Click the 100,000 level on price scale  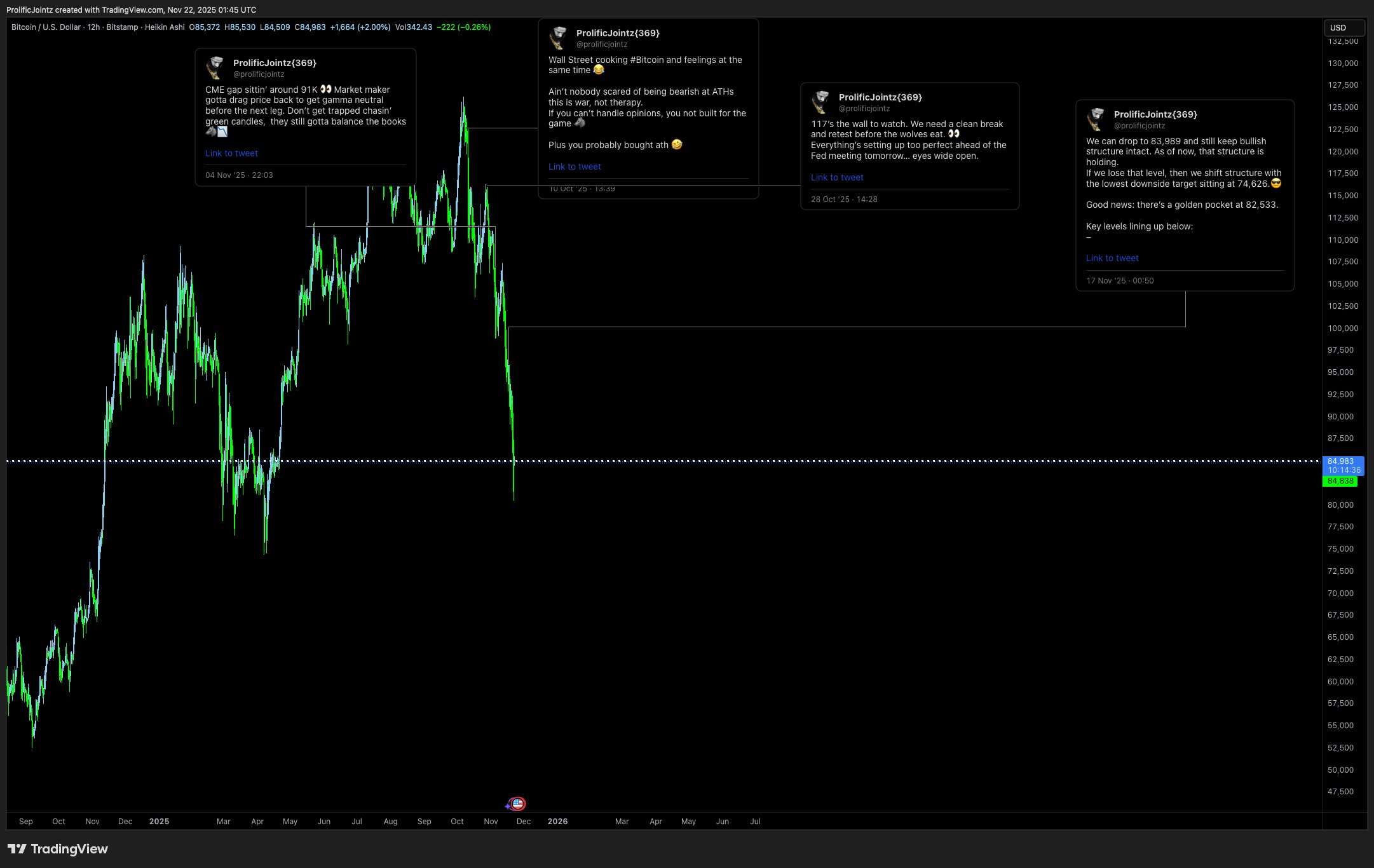[x=1342, y=329]
